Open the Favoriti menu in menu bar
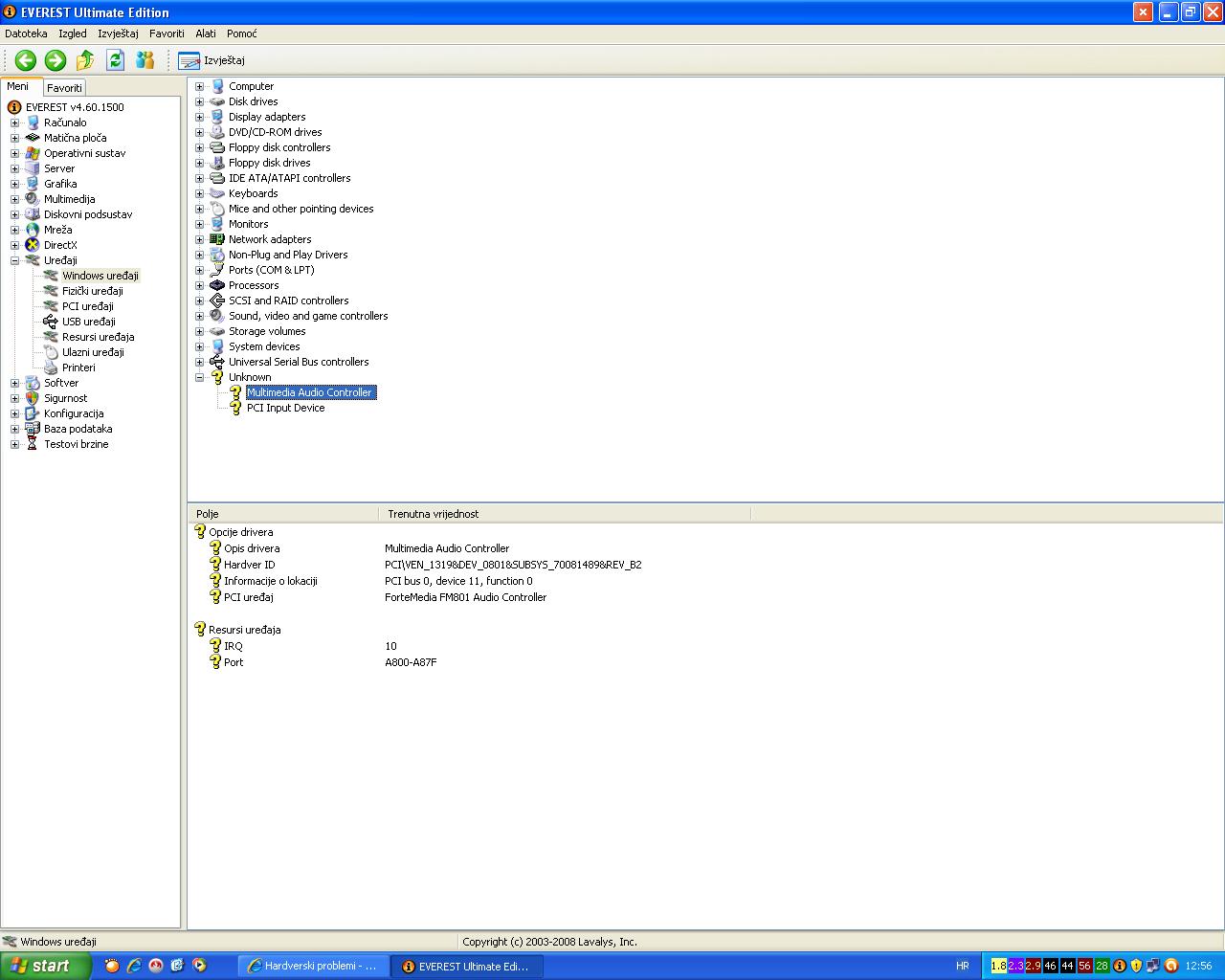Screen dimensions: 1225x980 pyautogui.click(x=167, y=33)
